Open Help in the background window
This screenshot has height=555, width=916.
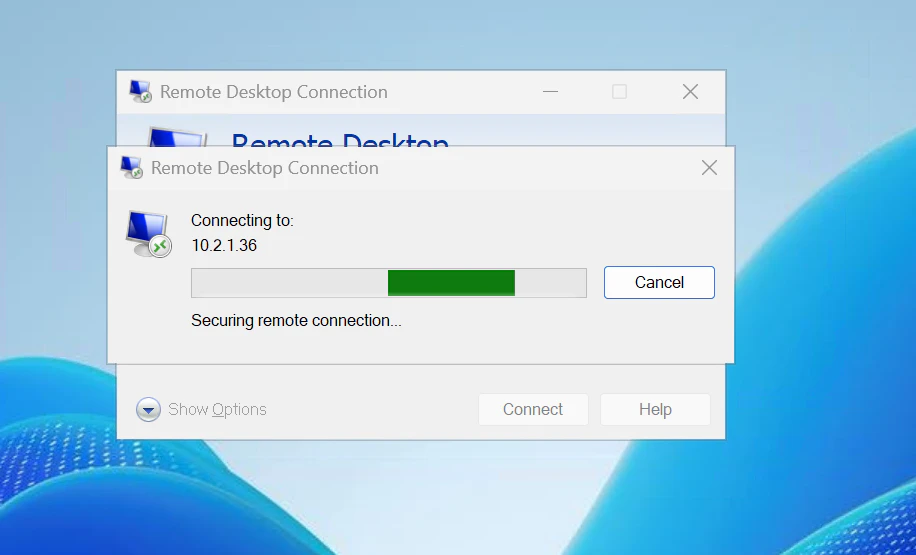tap(655, 410)
